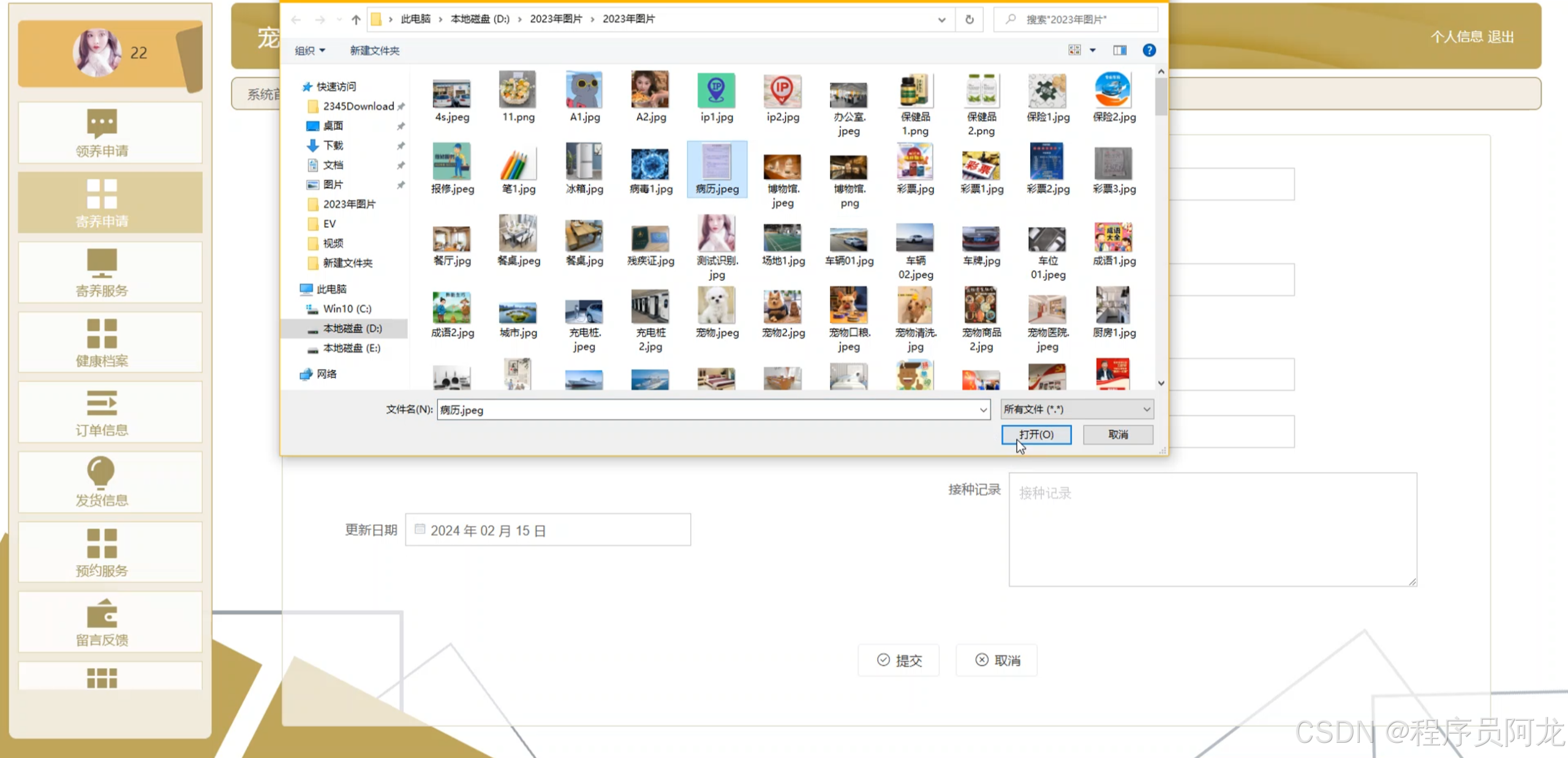The image size is (1568, 758).
Task: Go up one folder level
Action: click(x=356, y=20)
